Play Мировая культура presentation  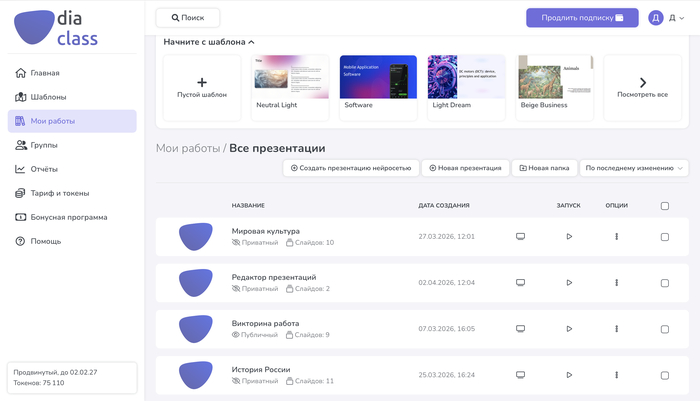[x=569, y=237]
